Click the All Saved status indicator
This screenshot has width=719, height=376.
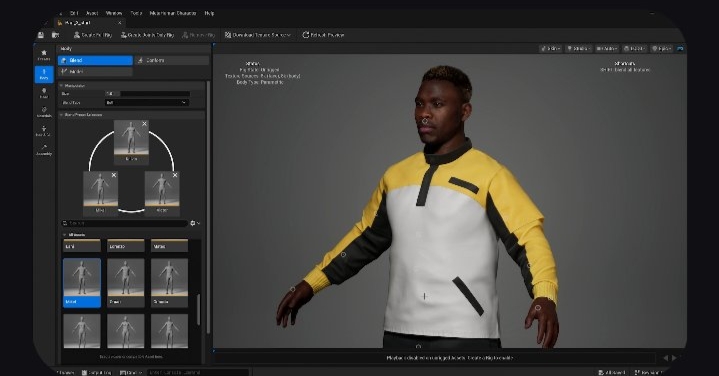pyautogui.click(x=612, y=372)
